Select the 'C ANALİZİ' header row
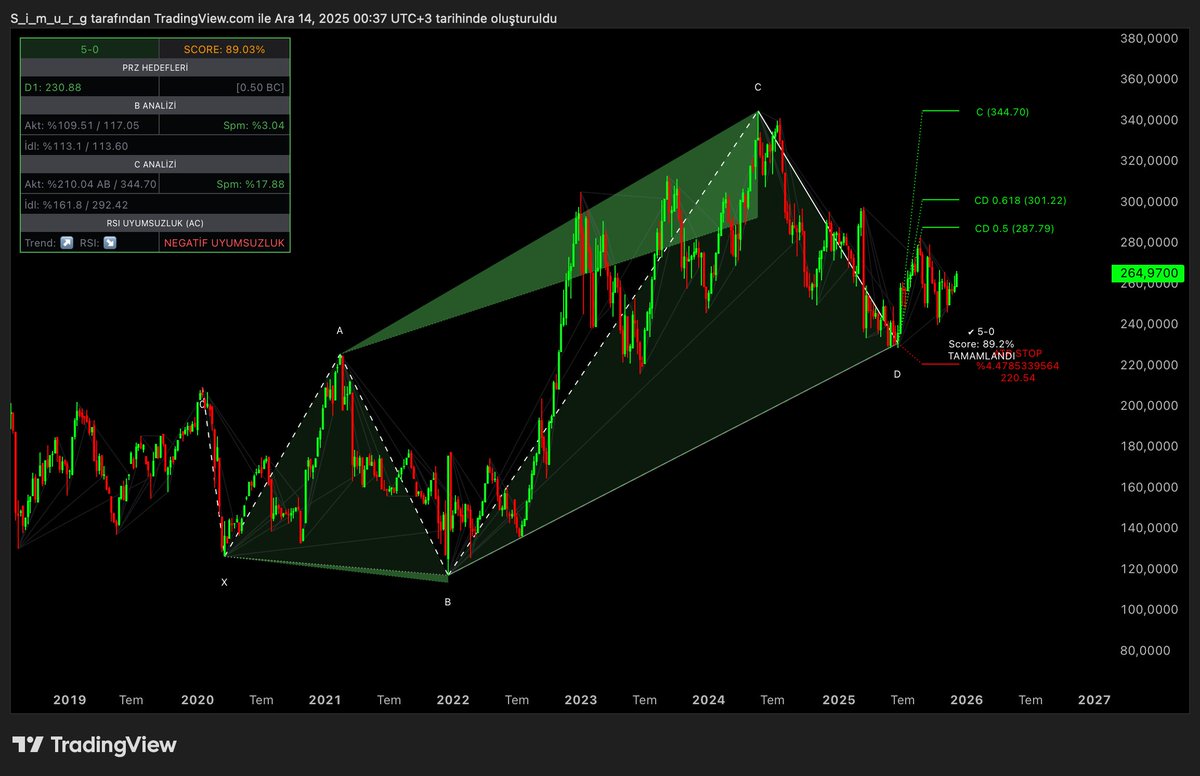Image resolution: width=1200 pixels, height=776 pixels. click(155, 165)
